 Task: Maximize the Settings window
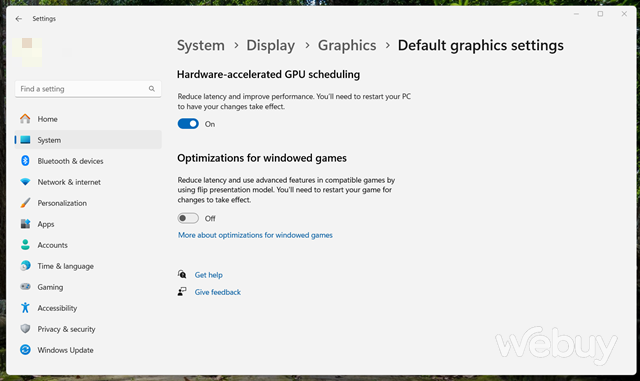(x=600, y=14)
